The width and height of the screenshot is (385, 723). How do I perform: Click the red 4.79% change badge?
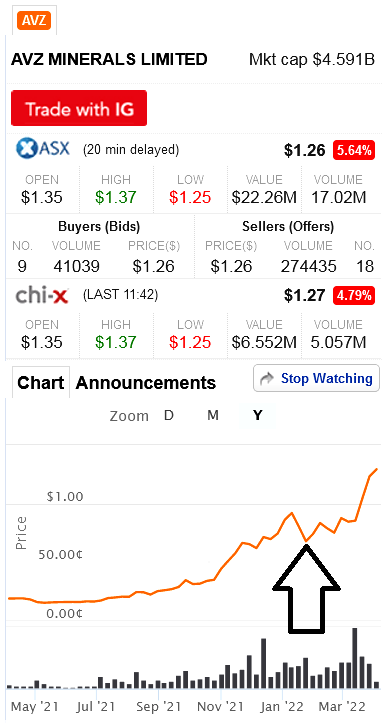354,295
